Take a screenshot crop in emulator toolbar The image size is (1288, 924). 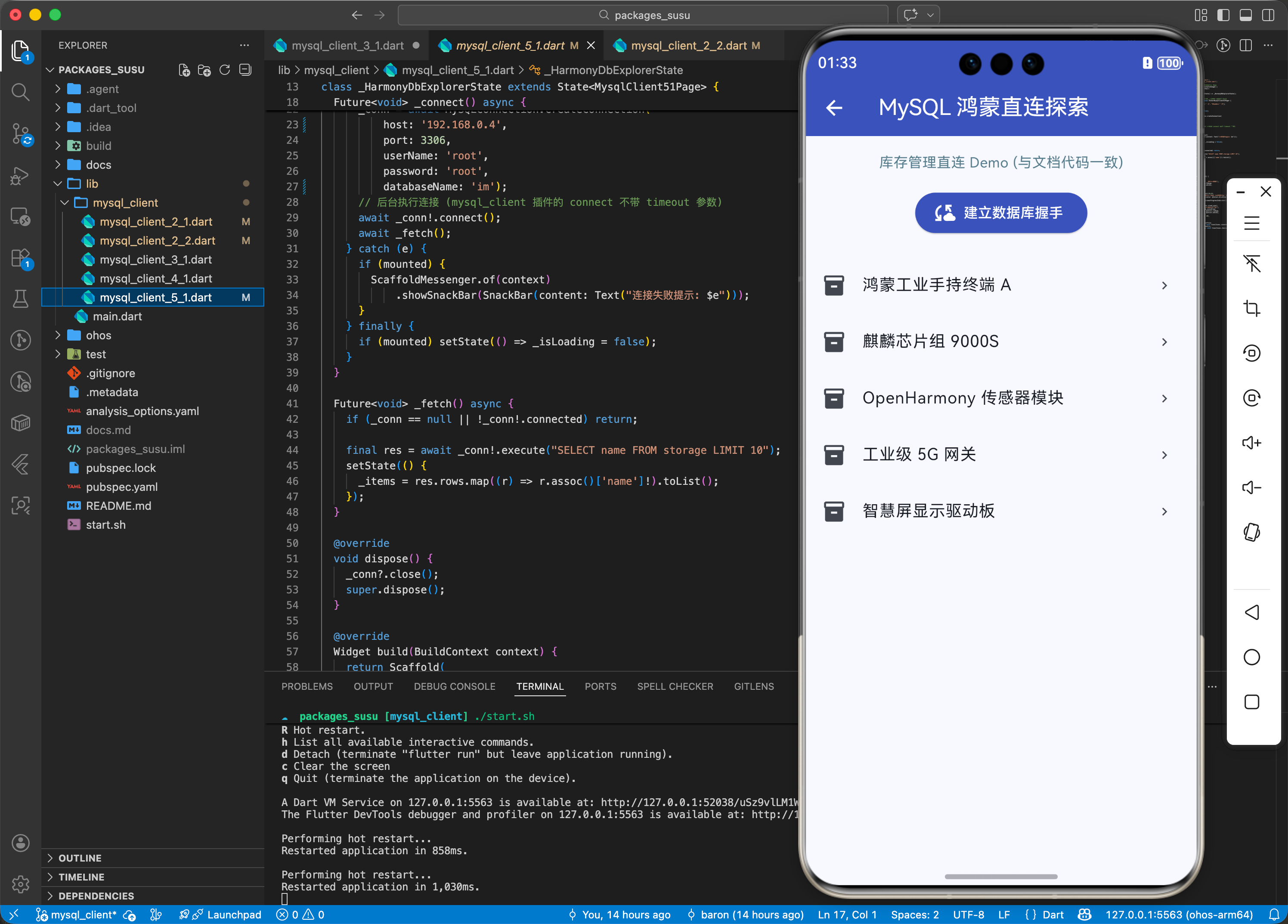tap(1252, 308)
